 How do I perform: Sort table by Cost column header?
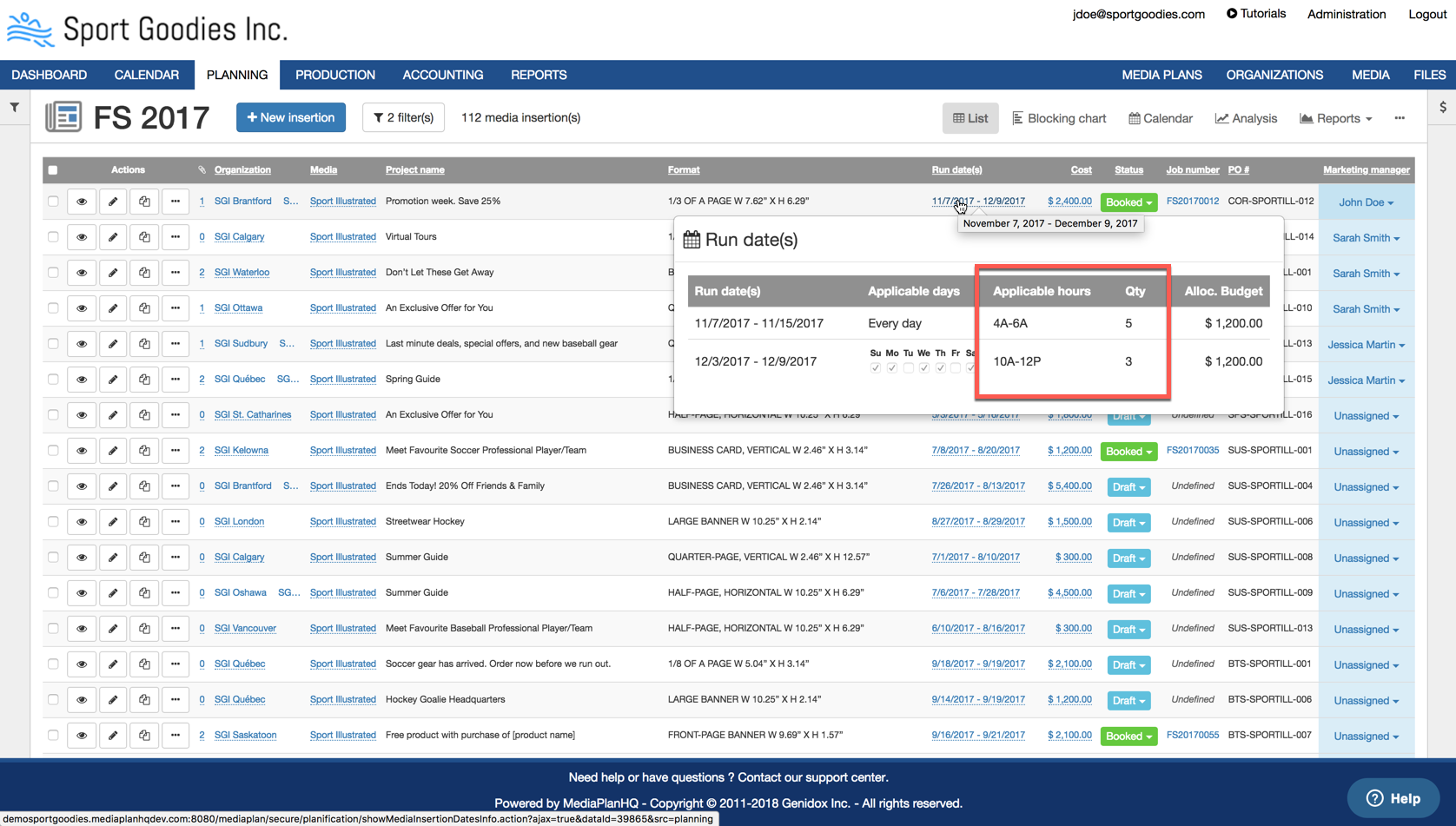(x=1081, y=170)
